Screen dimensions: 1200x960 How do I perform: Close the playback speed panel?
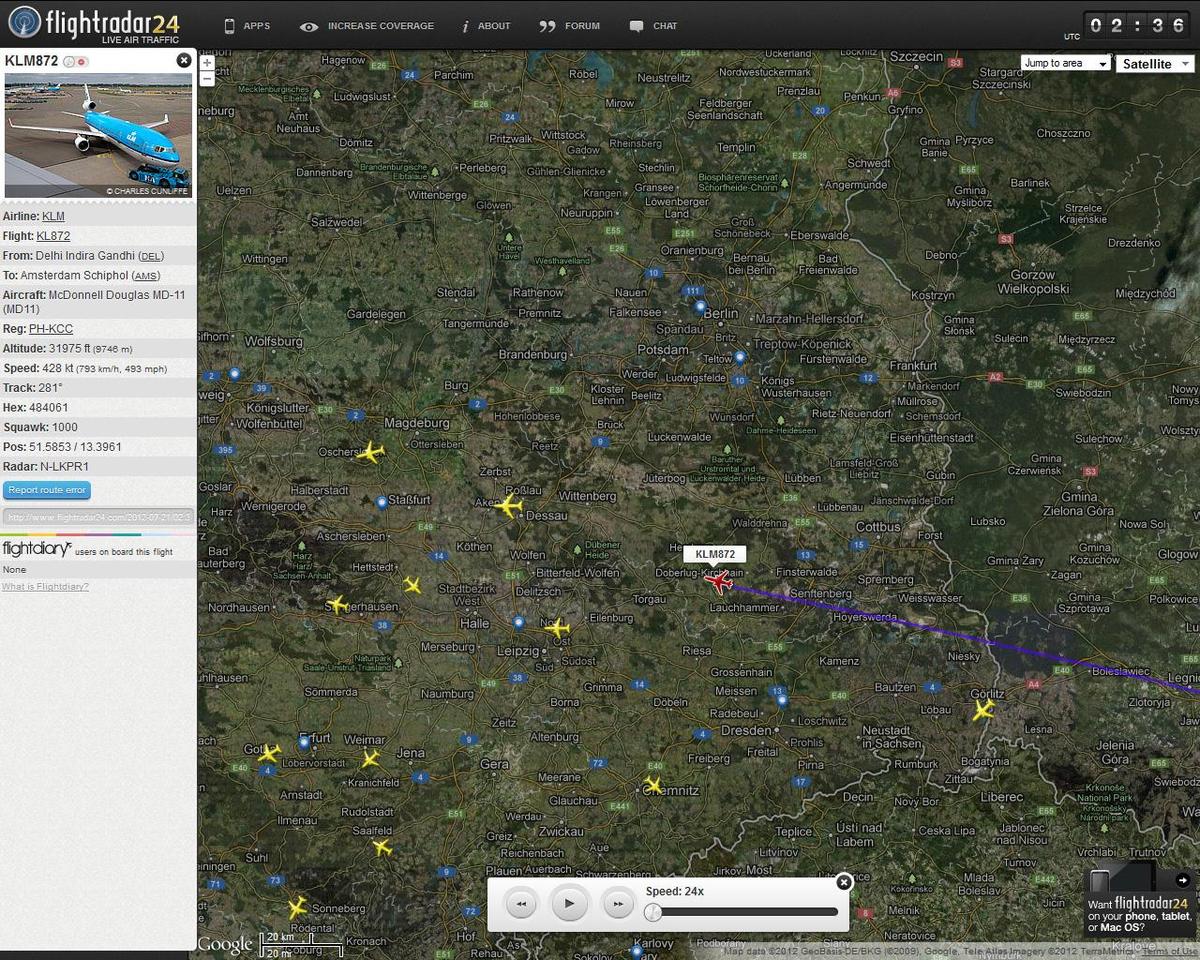point(844,882)
